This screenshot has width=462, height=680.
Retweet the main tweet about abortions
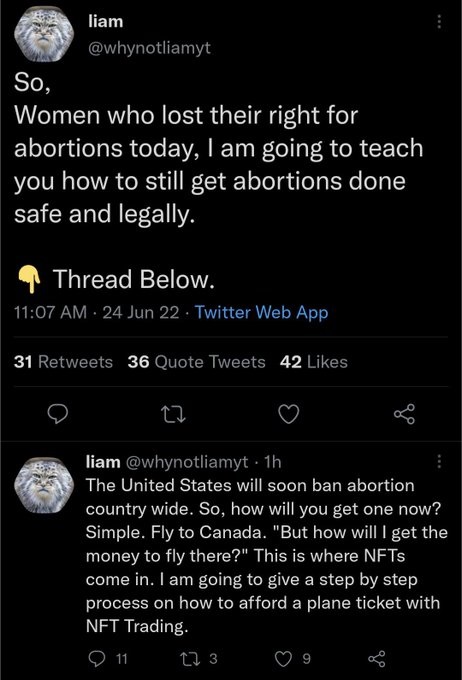[x=173, y=414]
